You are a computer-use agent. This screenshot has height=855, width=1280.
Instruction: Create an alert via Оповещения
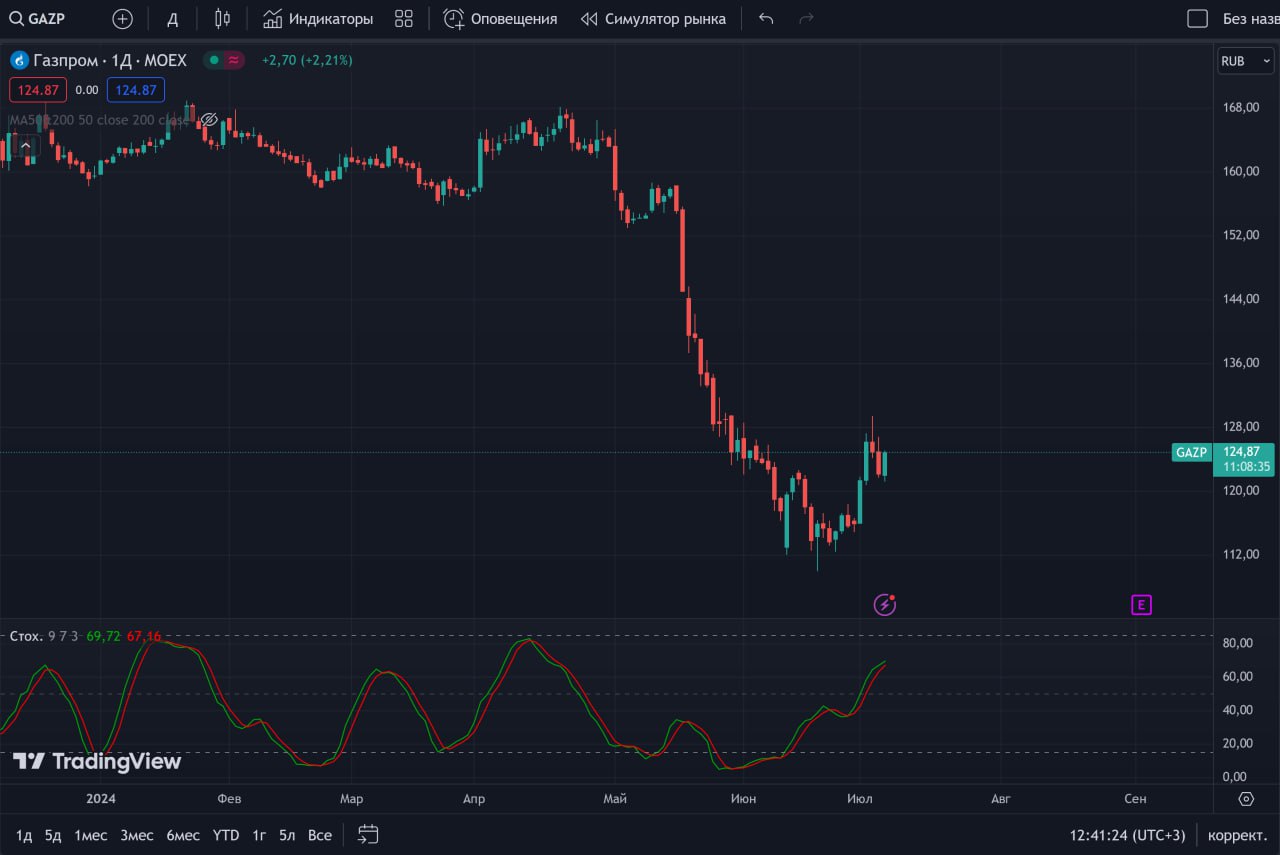[x=500, y=18]
